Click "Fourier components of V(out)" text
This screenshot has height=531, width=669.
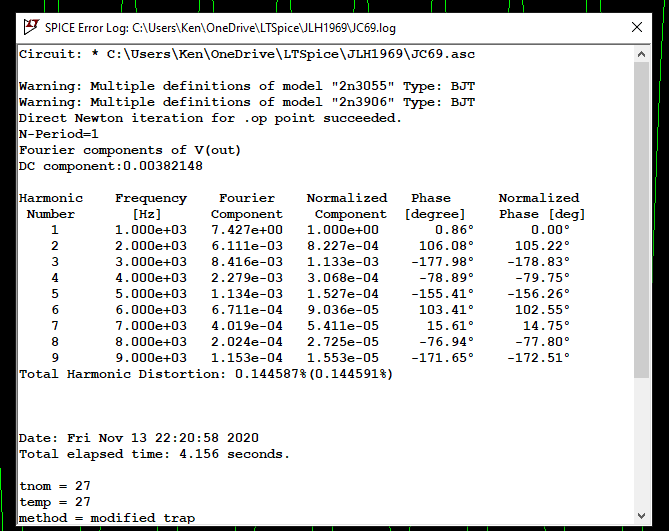click(x=130, y=150)
